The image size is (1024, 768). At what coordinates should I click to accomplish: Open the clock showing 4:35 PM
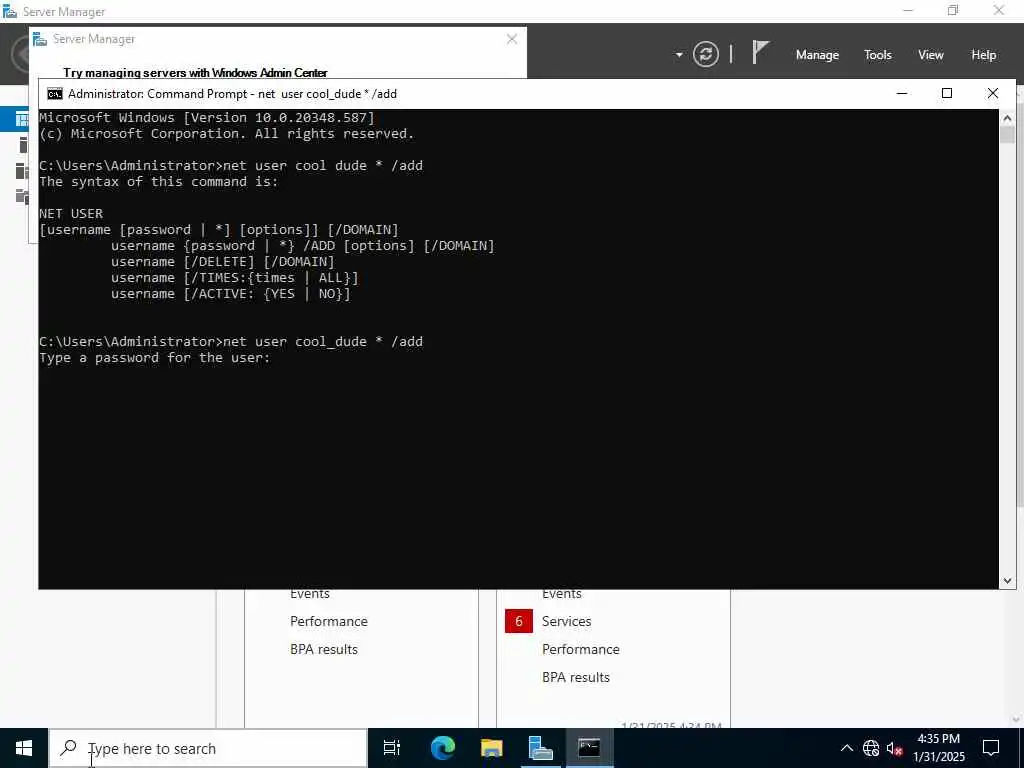point(938,748)
